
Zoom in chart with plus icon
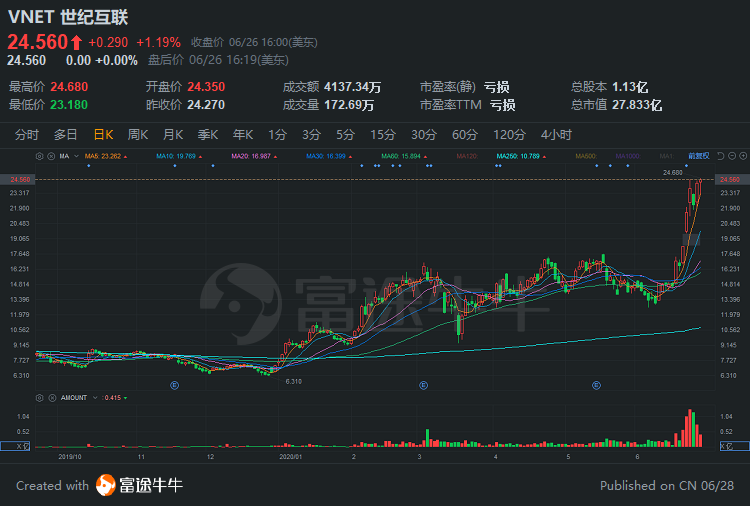coord(743,156)
